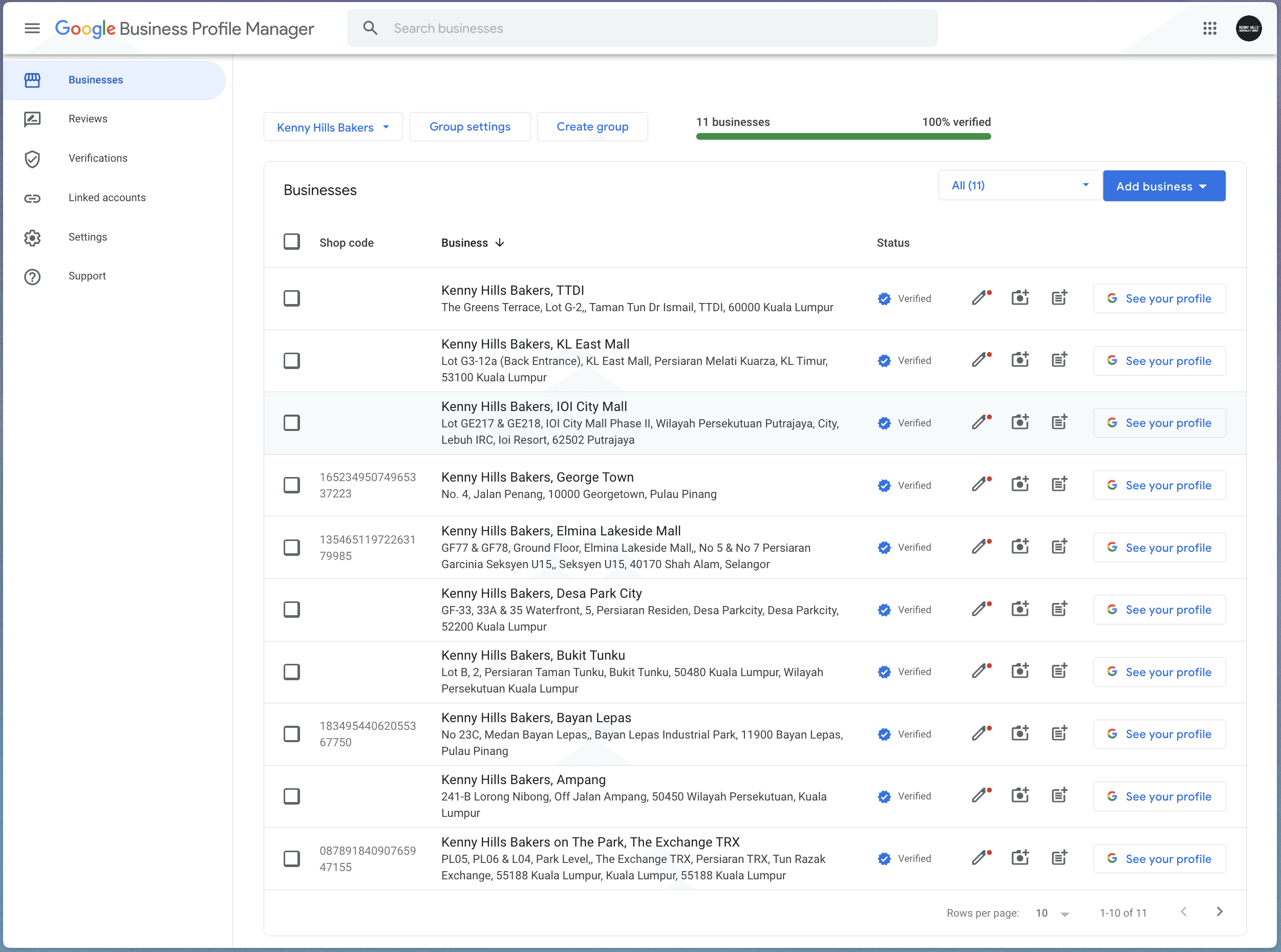Edit the Kenny Hills Bakers TTDI listing
This screenshot has width=1281, height=952.
point(980,297)
